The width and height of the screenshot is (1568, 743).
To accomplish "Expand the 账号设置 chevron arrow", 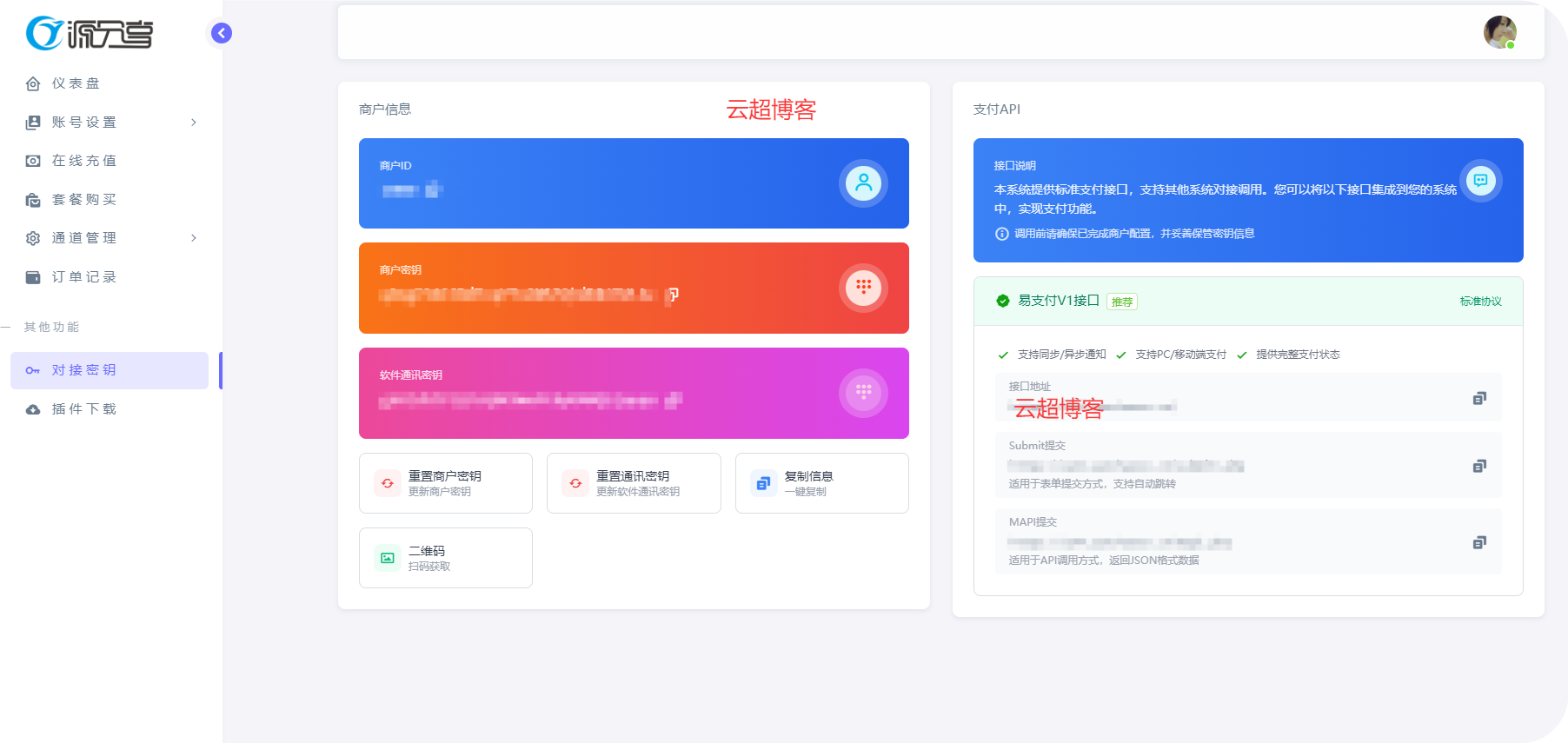I will [194, 123].
